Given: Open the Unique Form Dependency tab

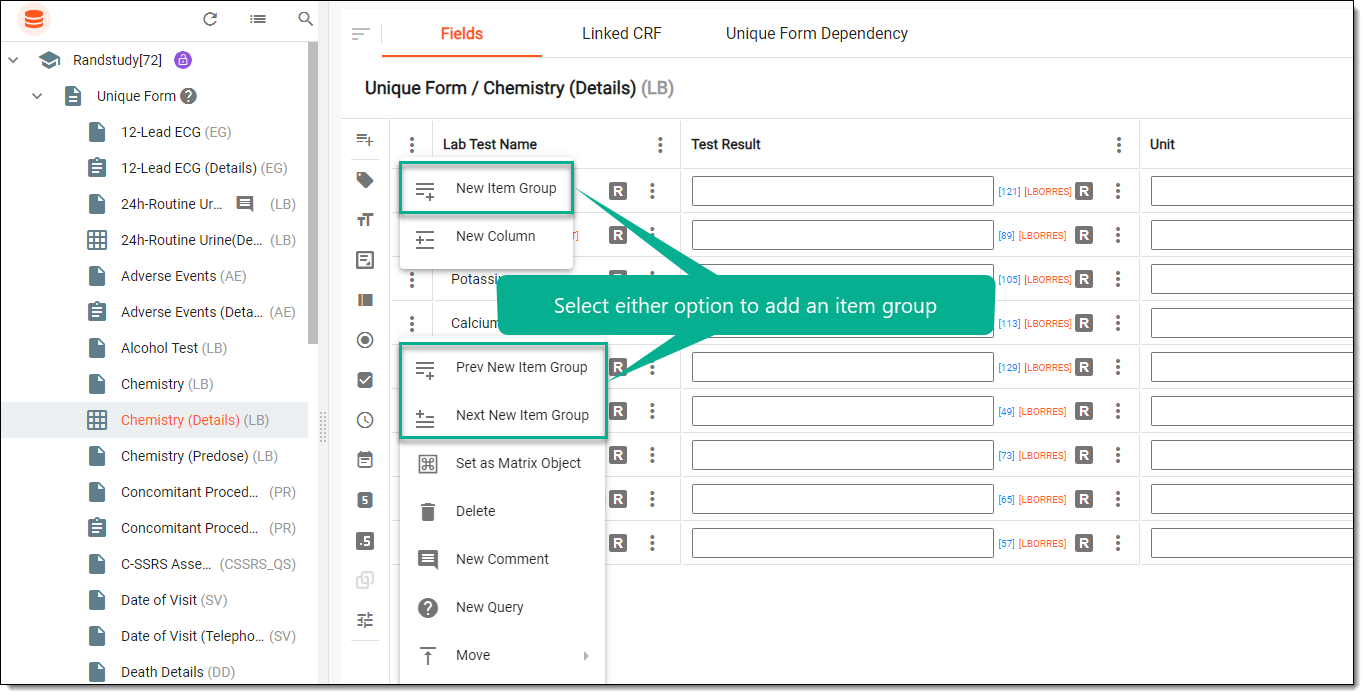Looking at the screenshot, I should click(817, 34).
